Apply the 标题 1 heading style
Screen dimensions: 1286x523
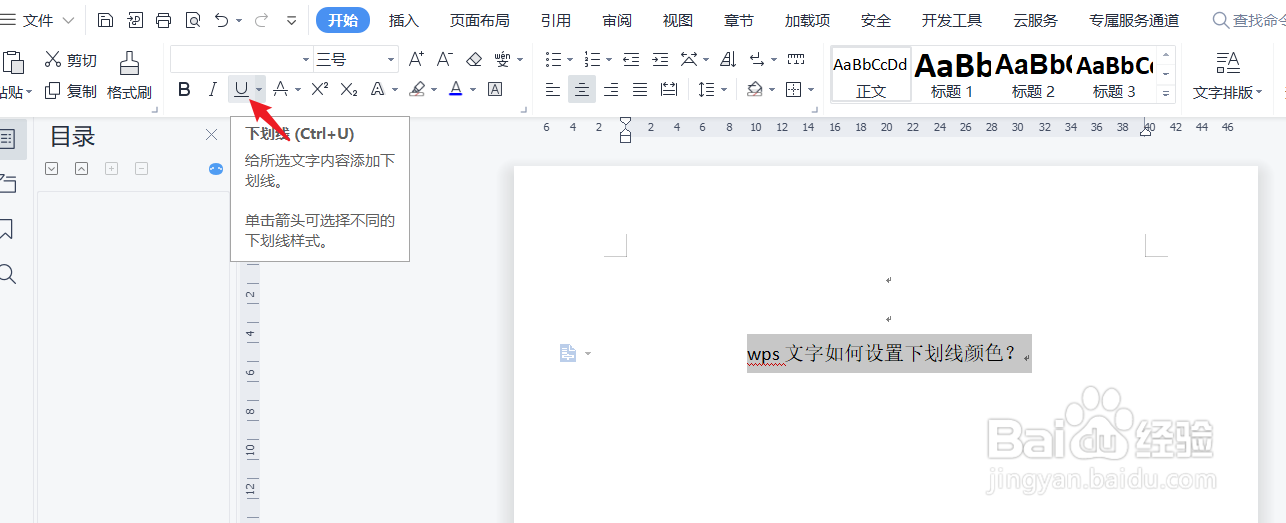click(x=952, y=74)
